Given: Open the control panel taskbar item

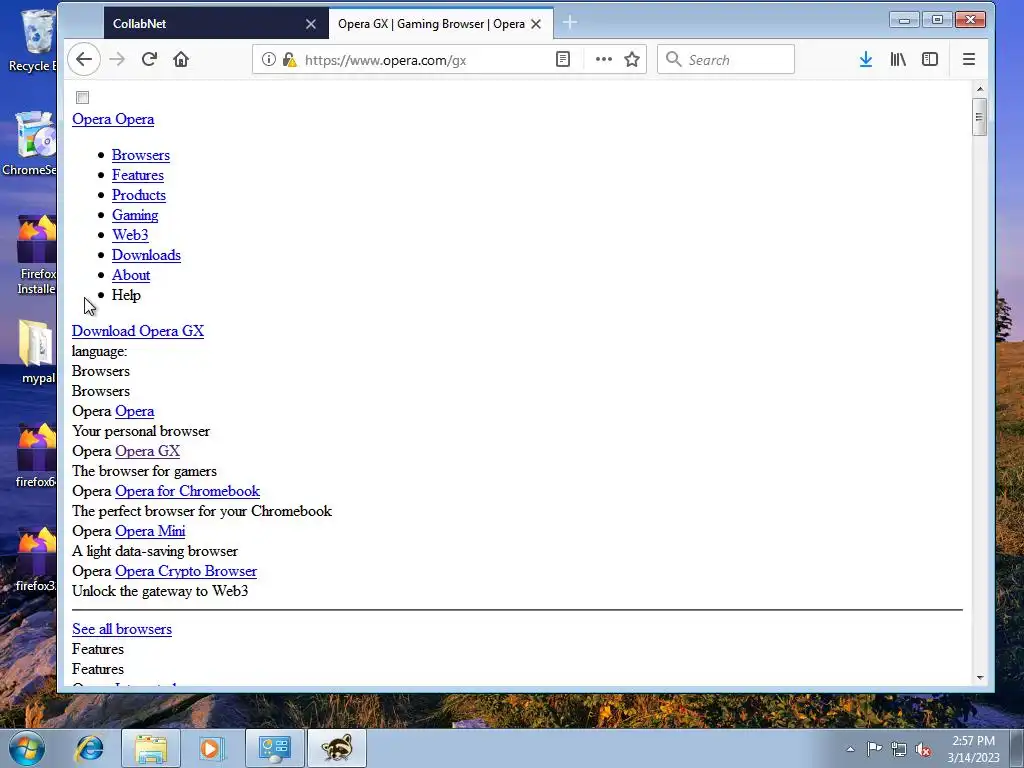Looking at the screenshot, I should [274, 748].
